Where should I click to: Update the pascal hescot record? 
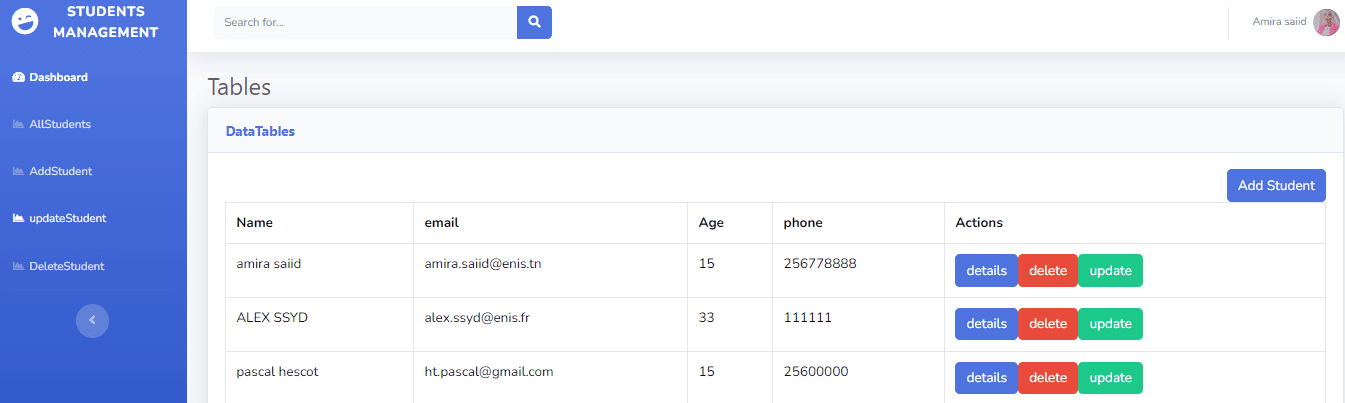[1110, 378]
